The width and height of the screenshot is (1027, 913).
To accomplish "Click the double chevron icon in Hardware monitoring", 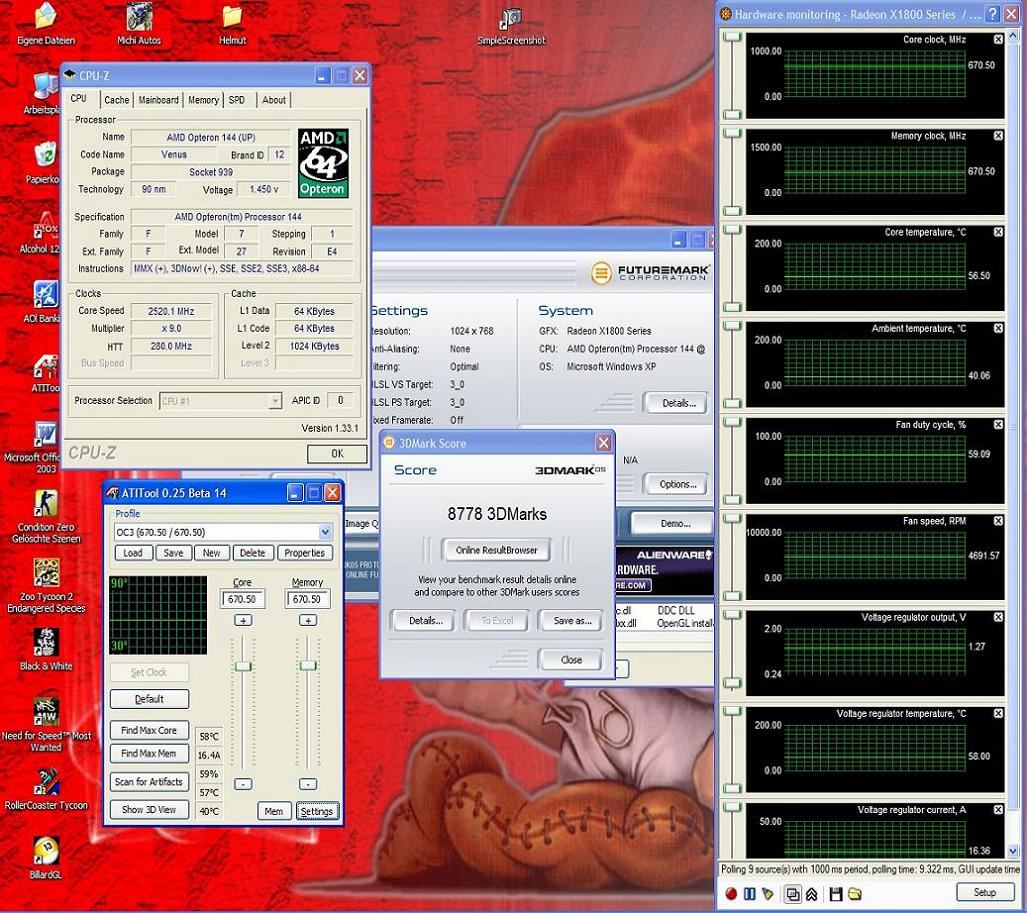I will click(812, 893).
